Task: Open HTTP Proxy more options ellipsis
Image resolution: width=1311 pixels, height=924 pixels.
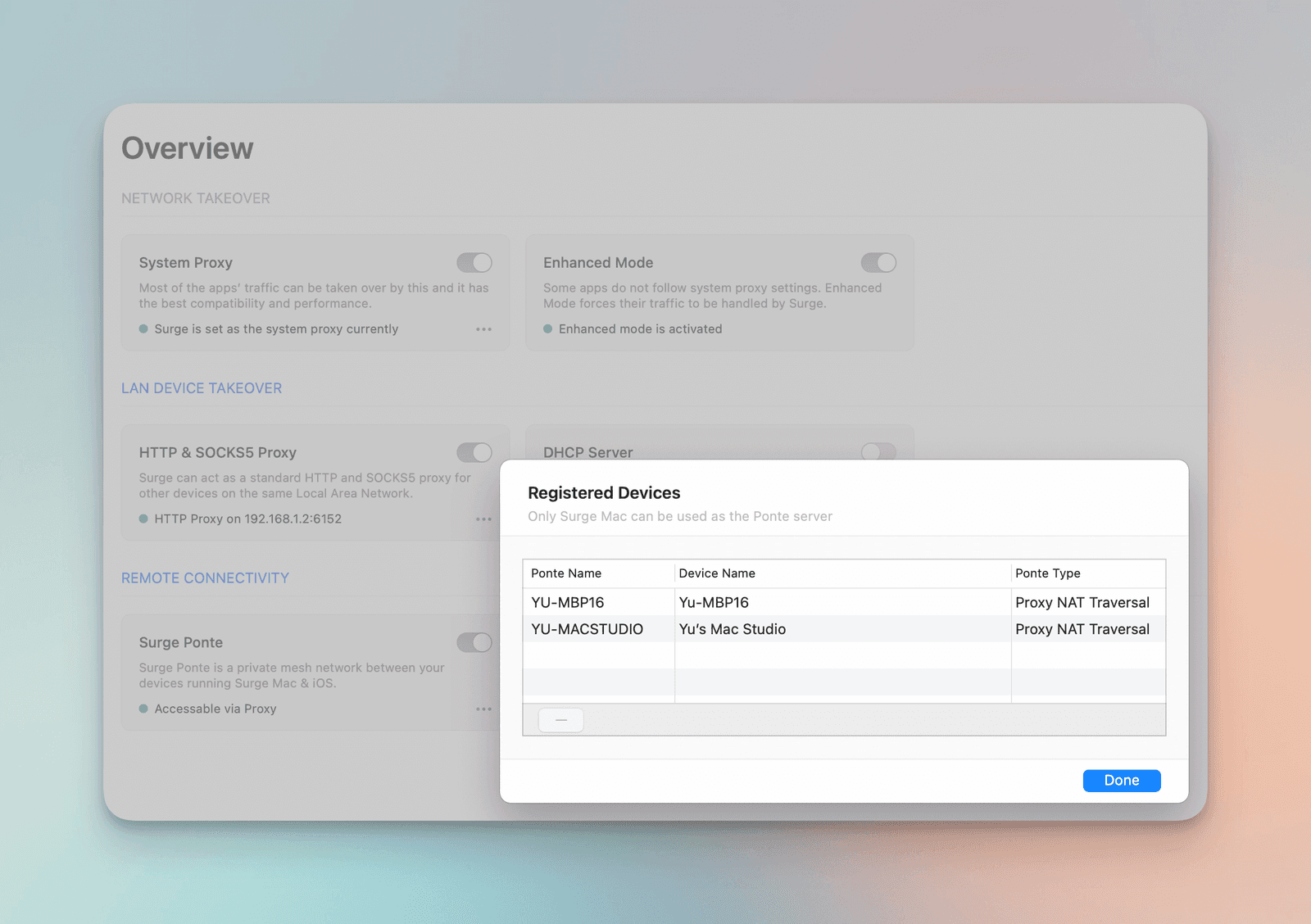Action: click(x=484, y=519)
